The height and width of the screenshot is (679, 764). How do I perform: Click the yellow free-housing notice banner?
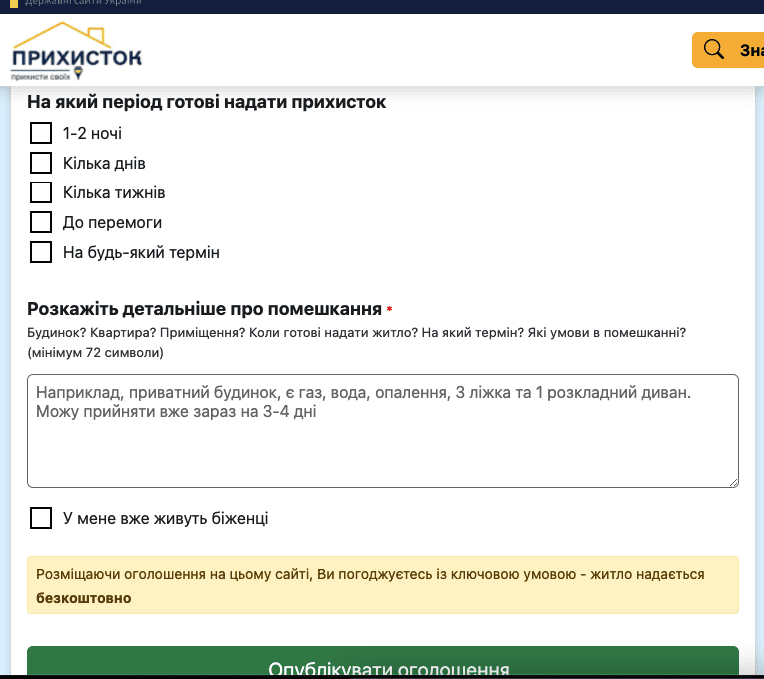[x=383, y=585]
